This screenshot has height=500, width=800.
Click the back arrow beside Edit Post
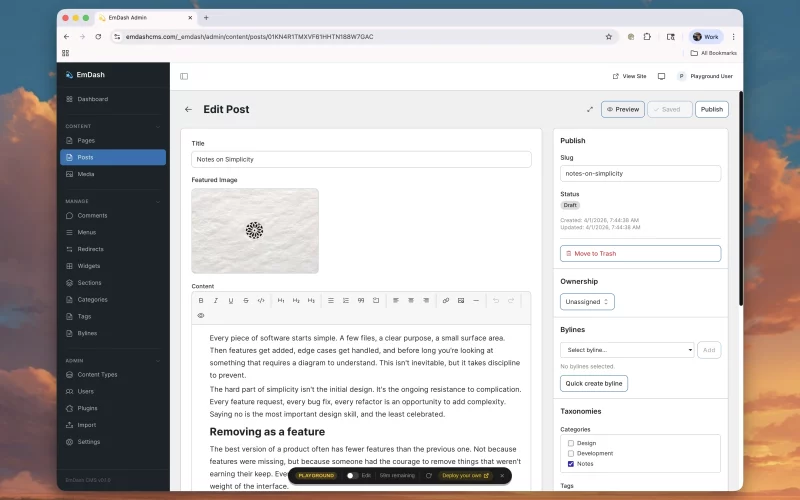click(x=188, y=109)
